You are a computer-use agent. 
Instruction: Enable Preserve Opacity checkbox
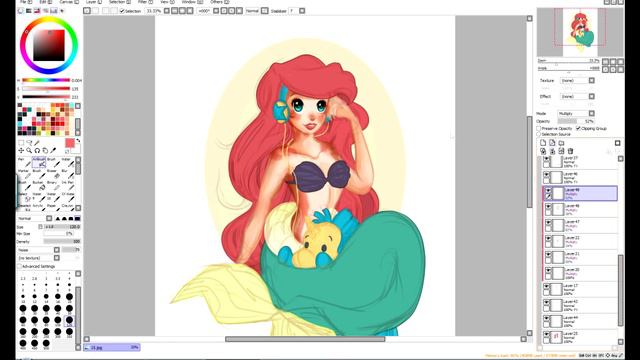click(539, 129)
